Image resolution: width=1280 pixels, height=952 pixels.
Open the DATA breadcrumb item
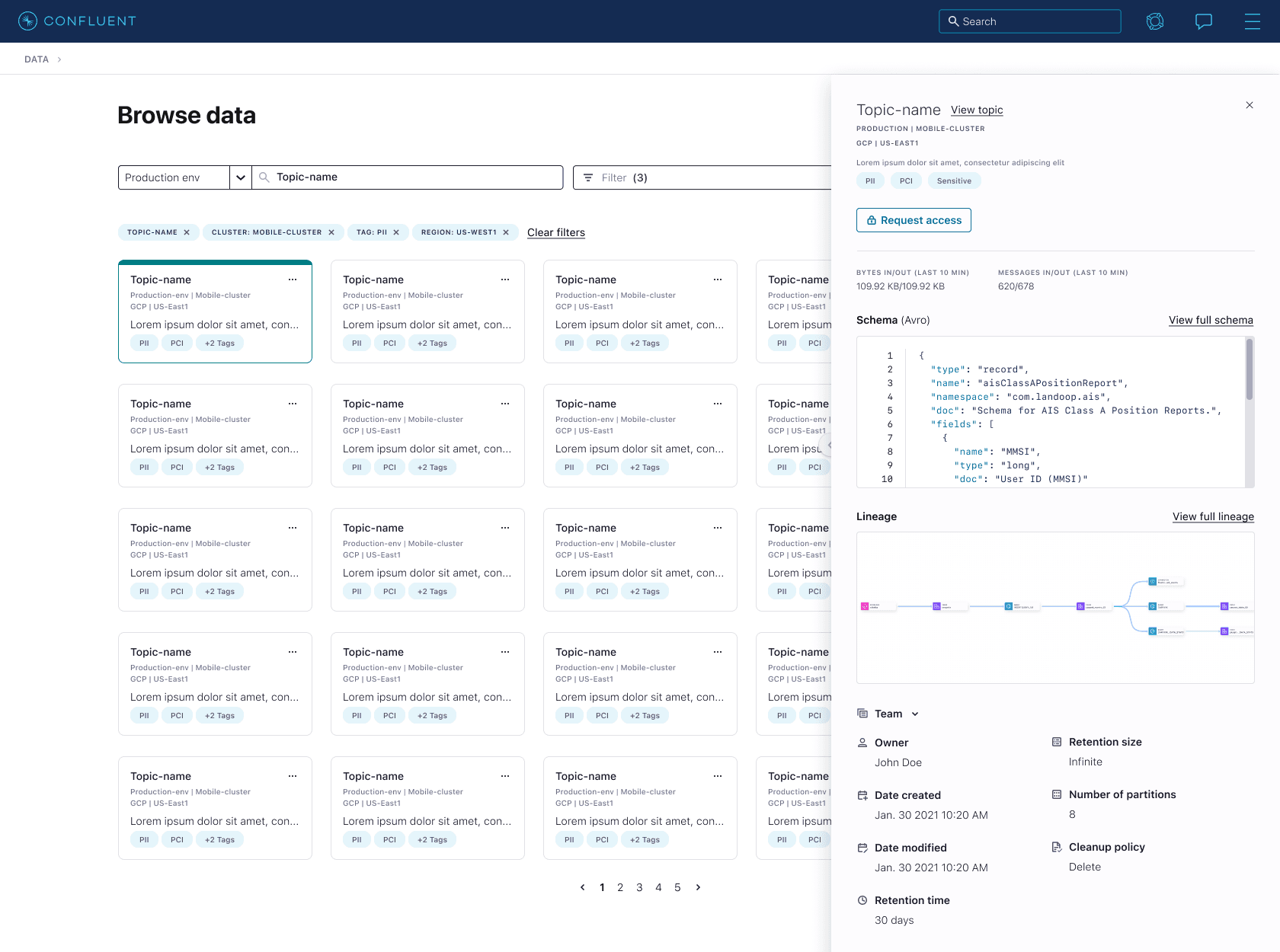point(36,59)
